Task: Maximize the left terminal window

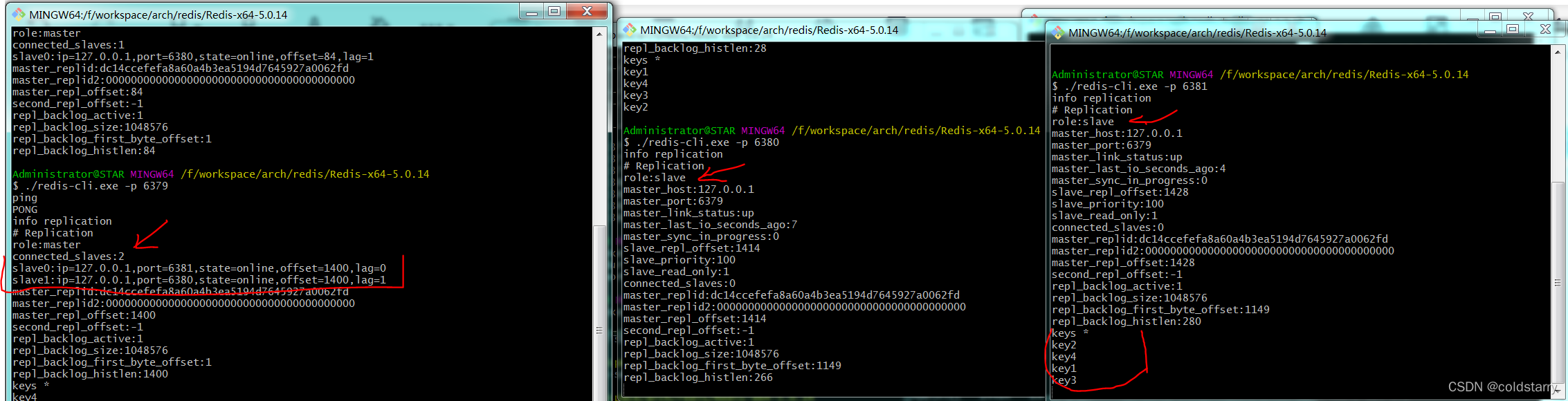Action: click(x=554, y=12)
